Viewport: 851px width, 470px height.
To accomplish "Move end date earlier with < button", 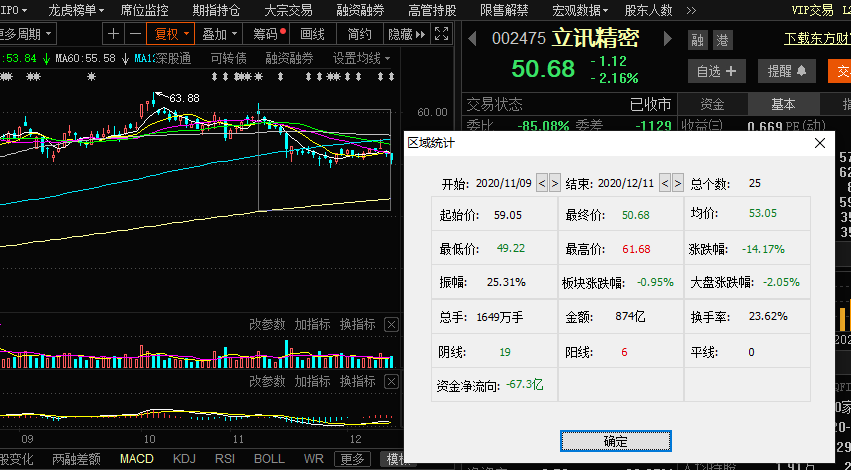I will [x=665, y=183].
